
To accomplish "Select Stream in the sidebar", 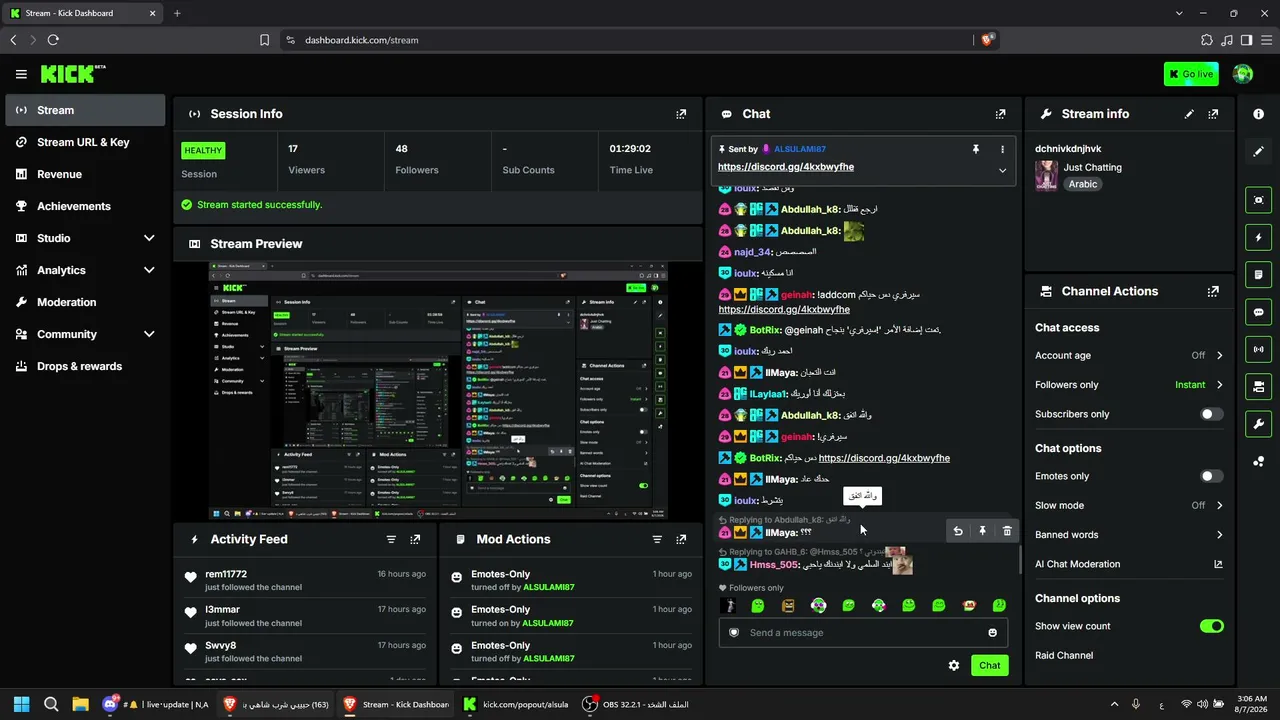I will point(85,110).
